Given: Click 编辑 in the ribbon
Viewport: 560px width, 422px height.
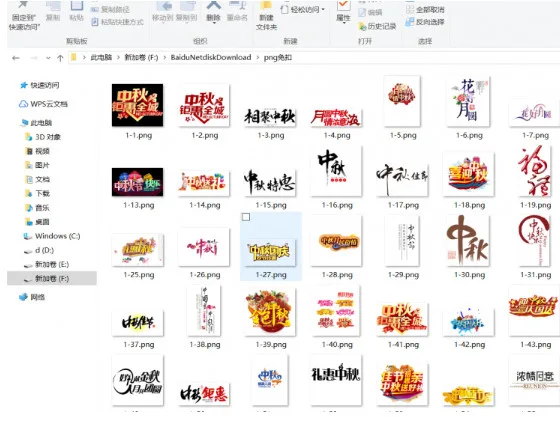Looking at the screenshot, I should pos(370,12).
